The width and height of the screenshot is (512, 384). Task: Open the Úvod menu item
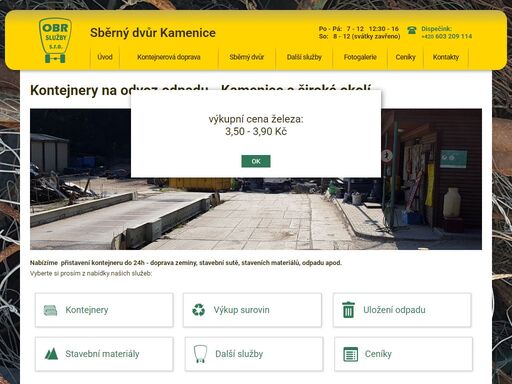(105, 57)
